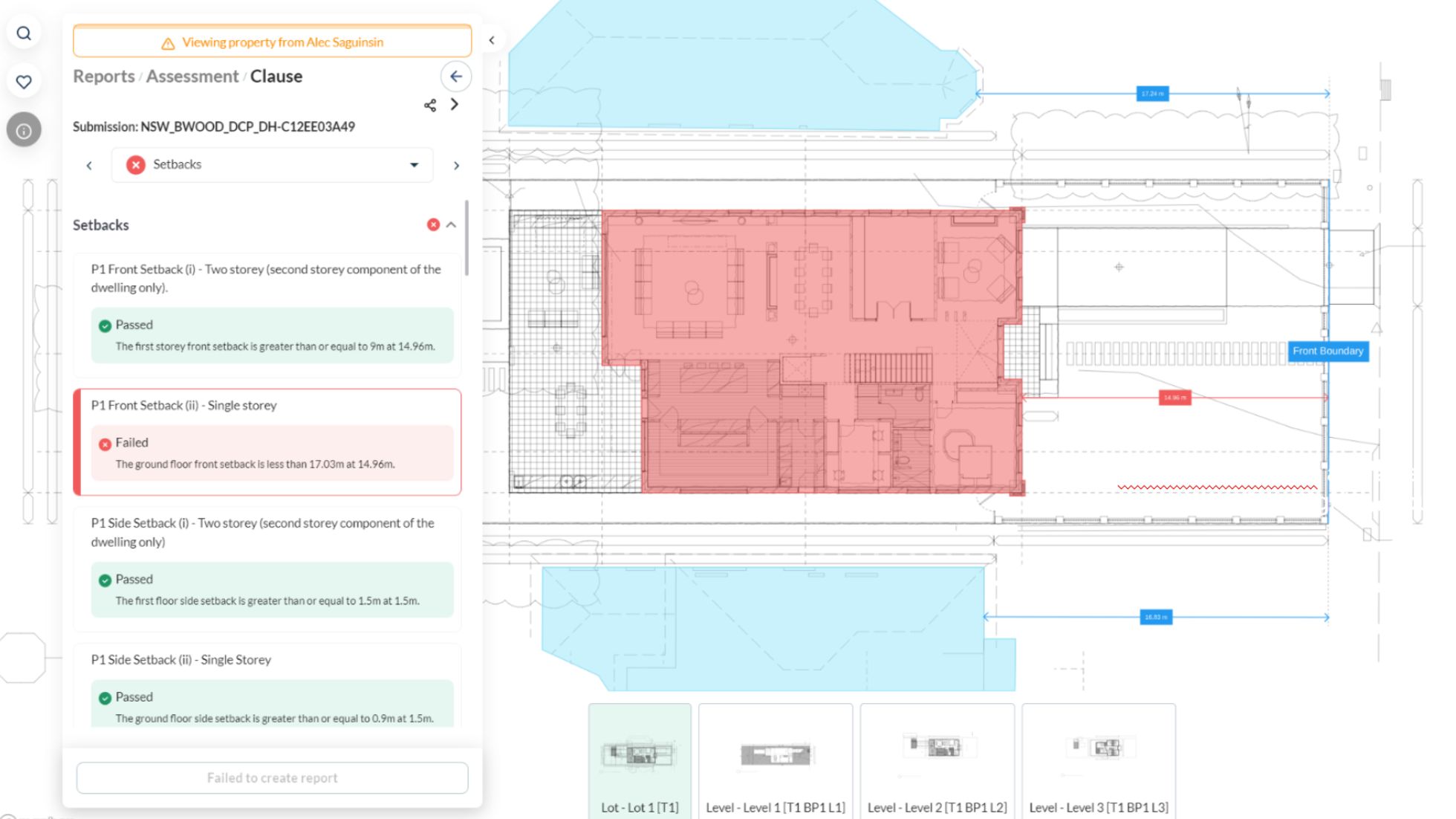Open the Level - Level 2 [T1 BP1 L2] thumbnail

(937, 753)
